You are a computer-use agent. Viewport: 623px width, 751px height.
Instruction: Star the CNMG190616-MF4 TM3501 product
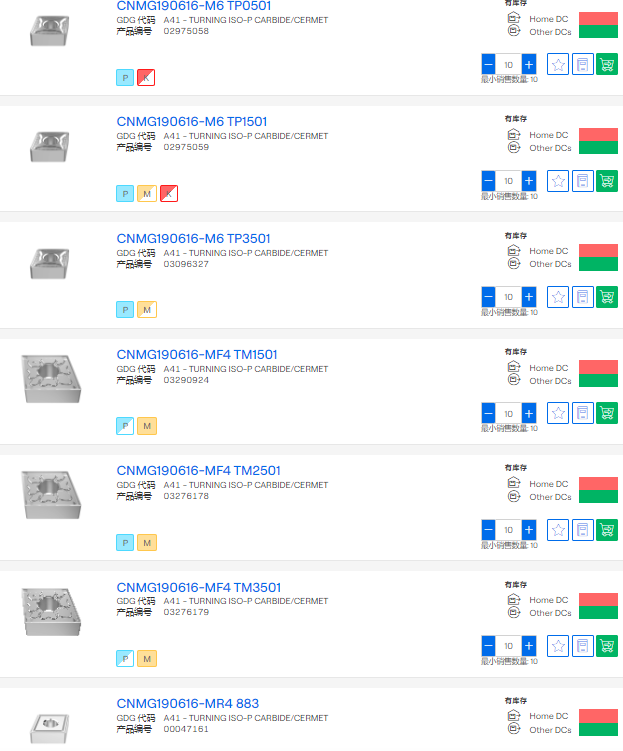pos(558,646)
